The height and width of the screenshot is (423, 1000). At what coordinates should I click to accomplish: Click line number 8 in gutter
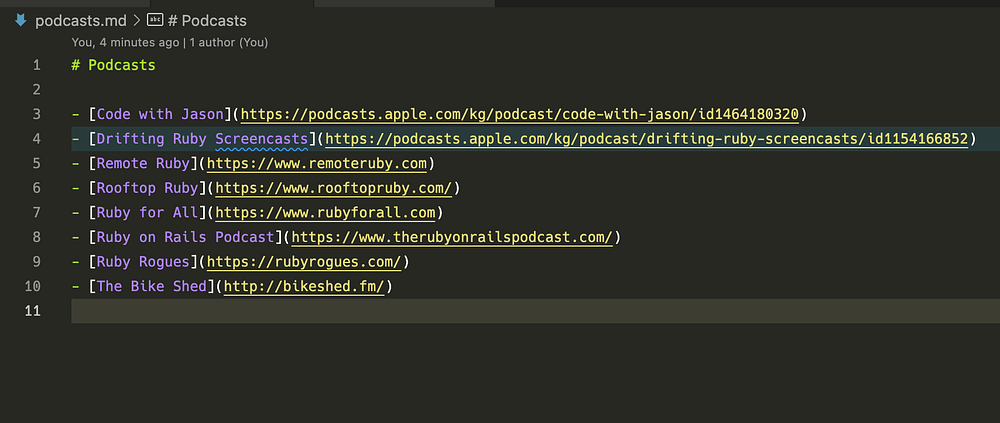pyautogui.click(x=36, y=237)
